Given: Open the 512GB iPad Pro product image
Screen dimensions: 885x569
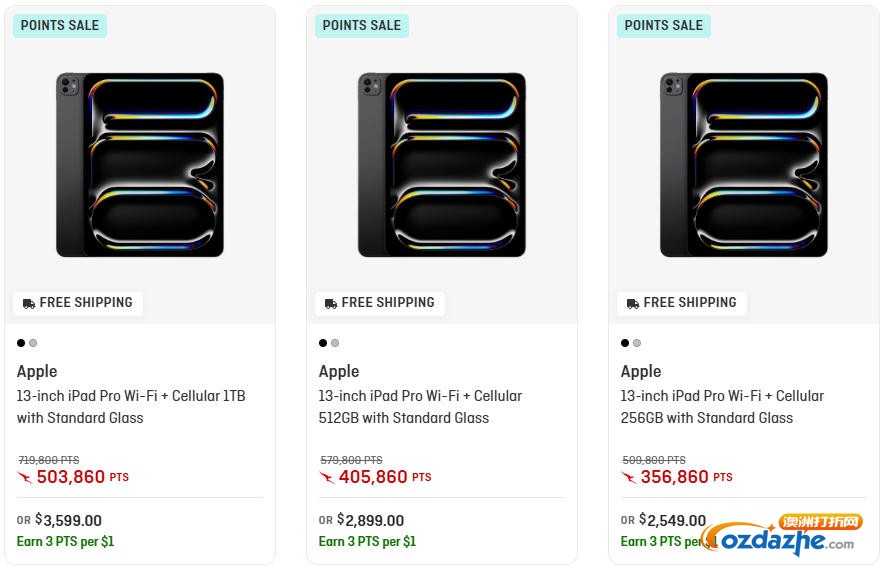Looking at the screenshot, I should click(442, 165).
